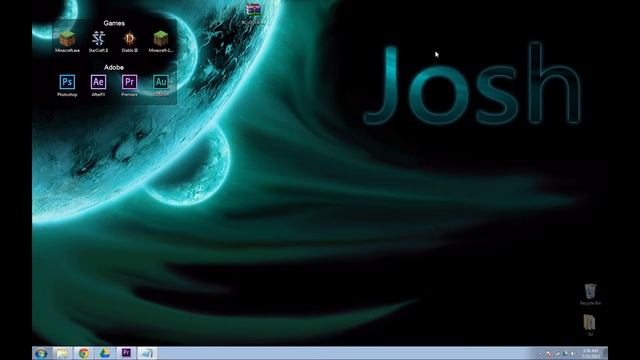The height and width of the screenshot is (360, 640).
Task: Open the Windows Start menu
Action: click(41, 353)
